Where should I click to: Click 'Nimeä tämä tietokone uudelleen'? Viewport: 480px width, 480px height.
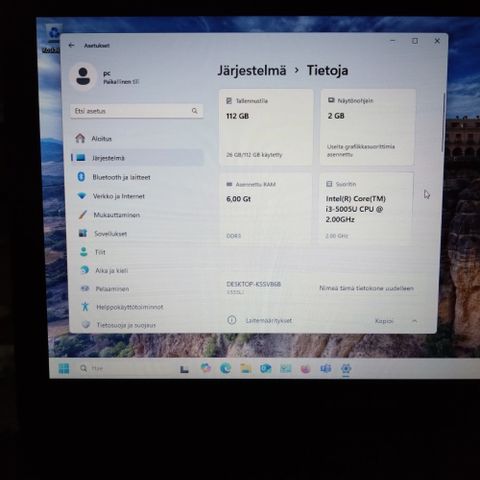[366, 288]
